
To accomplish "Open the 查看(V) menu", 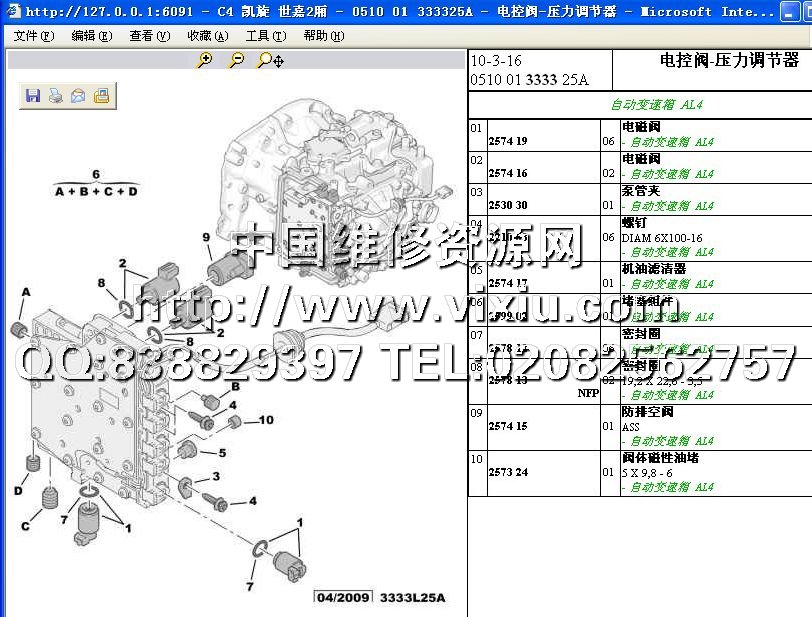I will pyautogui.click(x=149, y=36).
